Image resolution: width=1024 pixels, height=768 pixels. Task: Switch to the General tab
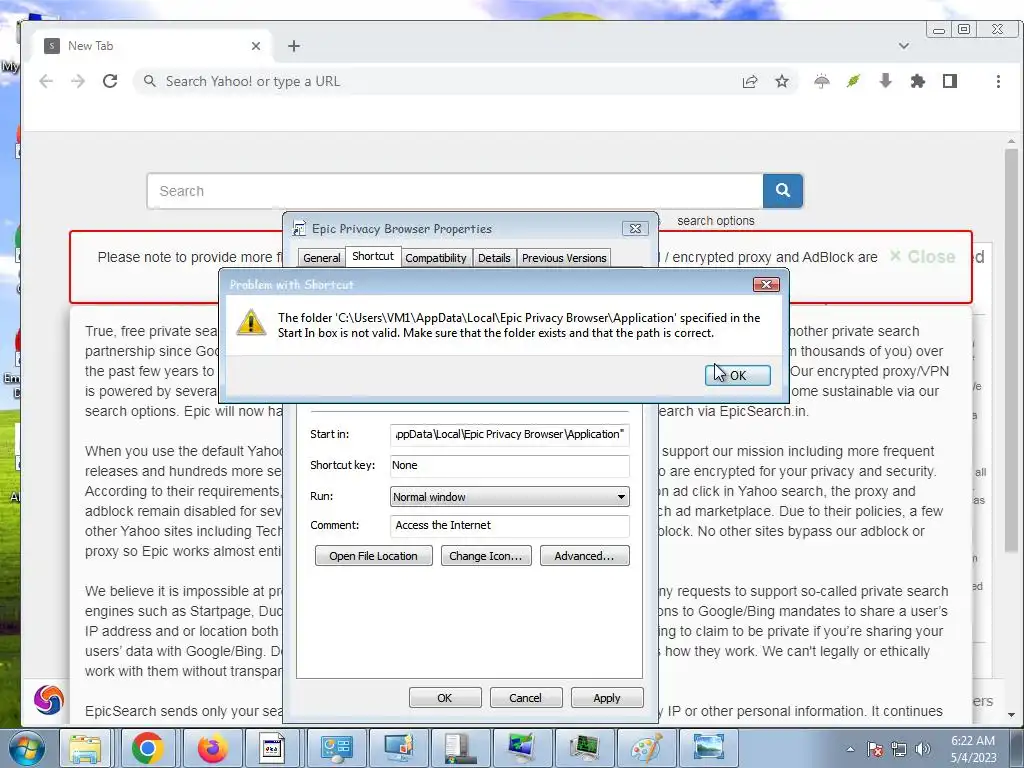point(321,258)
